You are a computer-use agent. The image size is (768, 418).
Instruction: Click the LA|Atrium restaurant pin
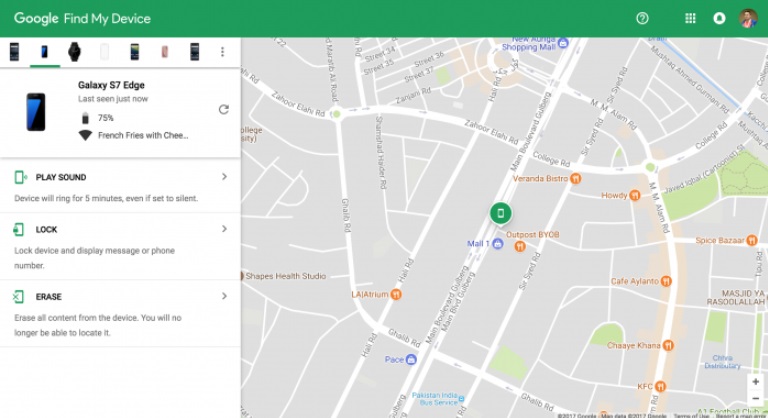click(396, 295)
